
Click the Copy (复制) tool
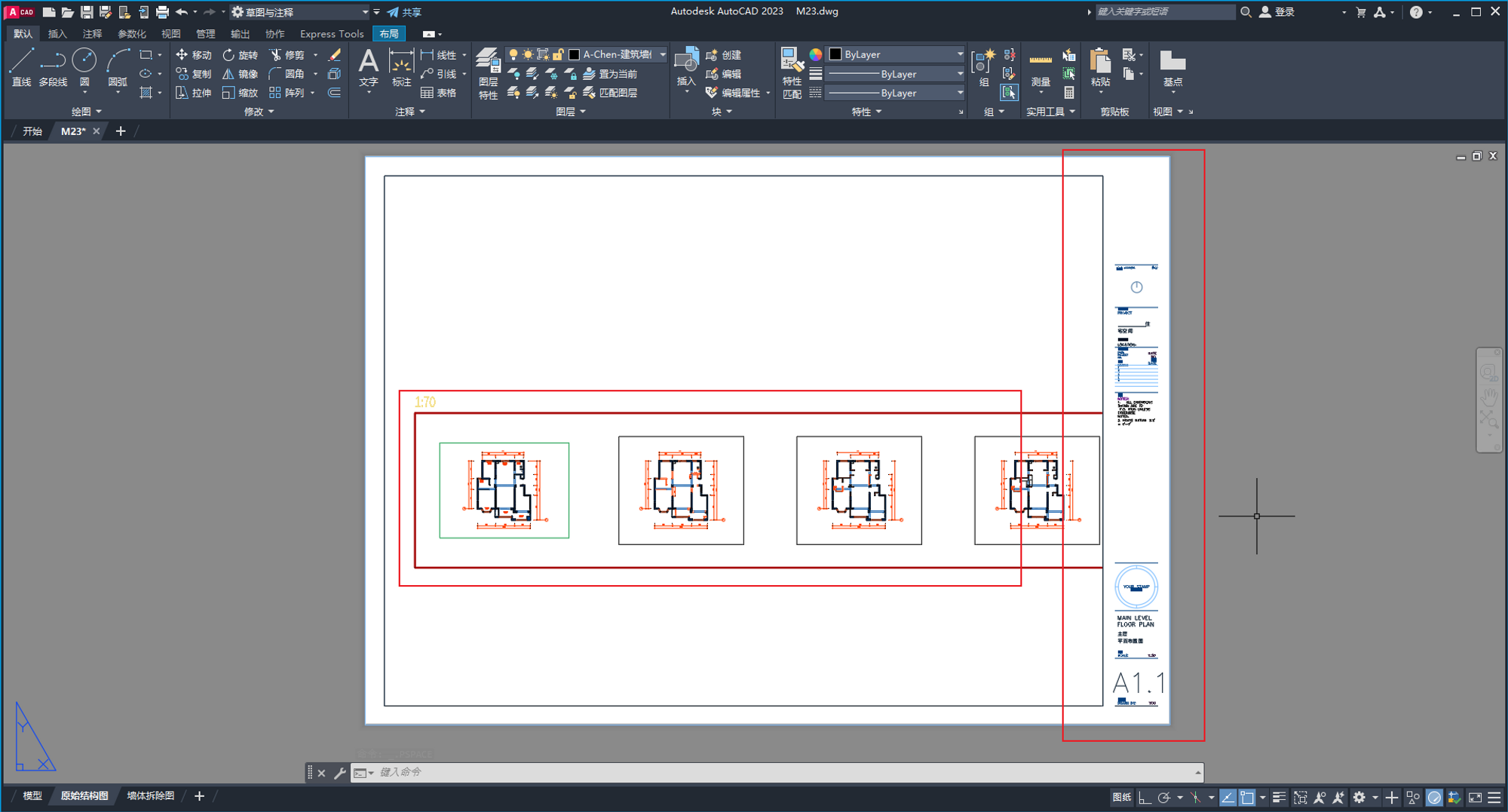point(194,74)
